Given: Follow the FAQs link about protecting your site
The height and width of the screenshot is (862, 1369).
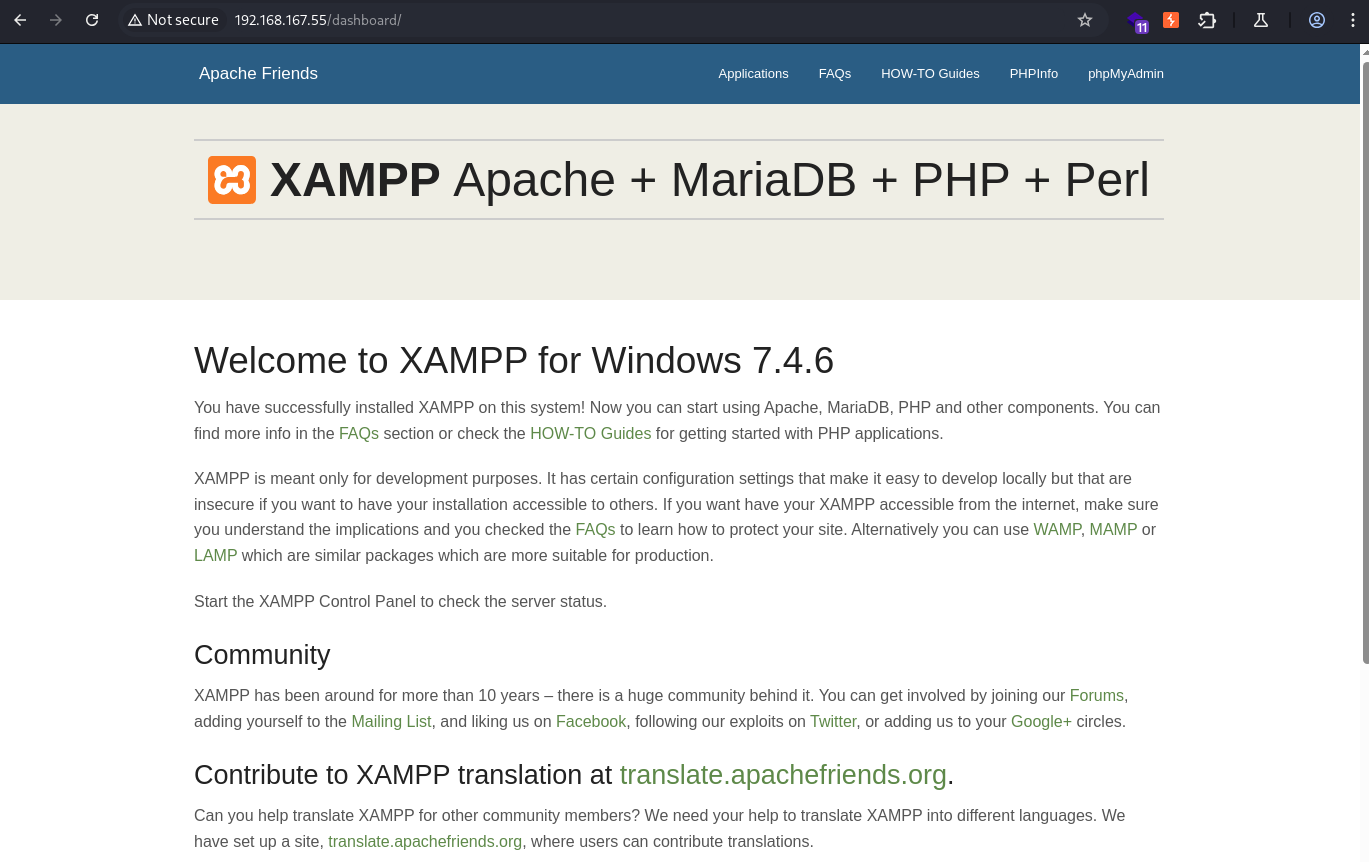Looking at the screenshot, I should coord(595,530).
